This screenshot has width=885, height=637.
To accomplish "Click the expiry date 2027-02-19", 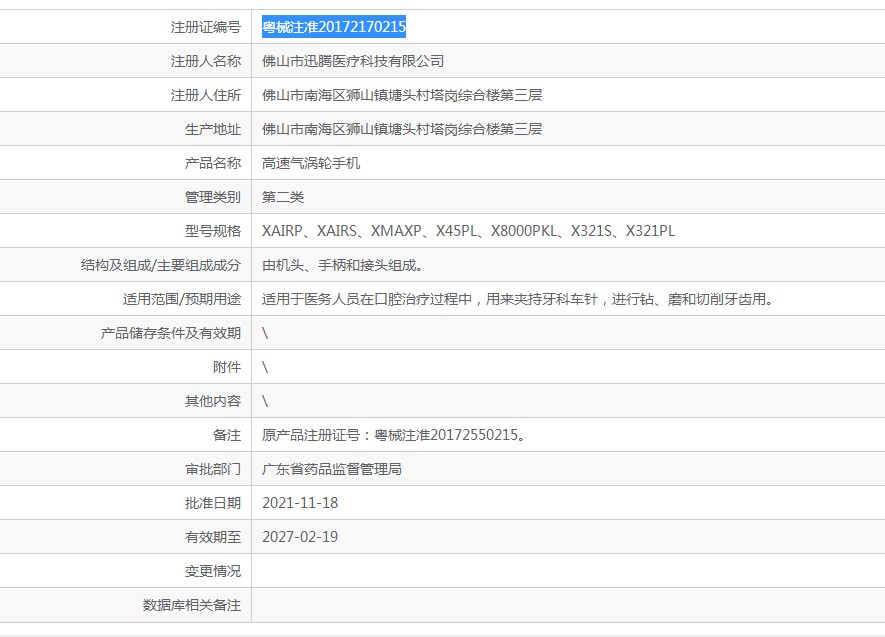I will pyautogui.click(x=300, y=537).
